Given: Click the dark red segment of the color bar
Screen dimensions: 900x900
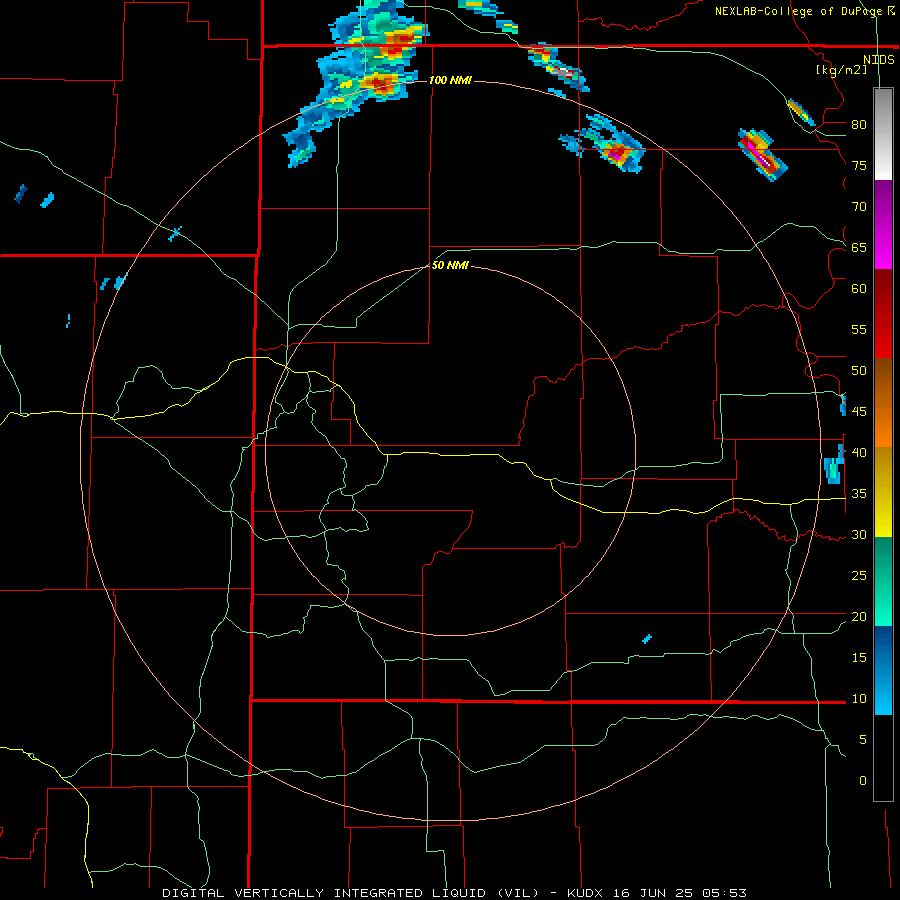Looking at the screenshot, I should [883, 313].
